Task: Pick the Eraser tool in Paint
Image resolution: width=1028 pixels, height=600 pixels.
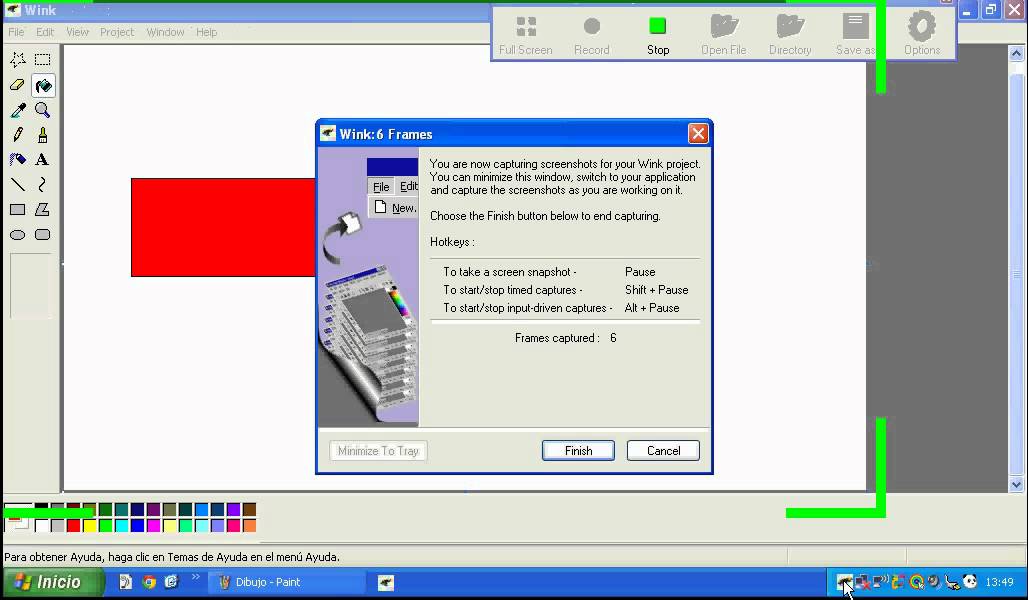Action: 18,85
